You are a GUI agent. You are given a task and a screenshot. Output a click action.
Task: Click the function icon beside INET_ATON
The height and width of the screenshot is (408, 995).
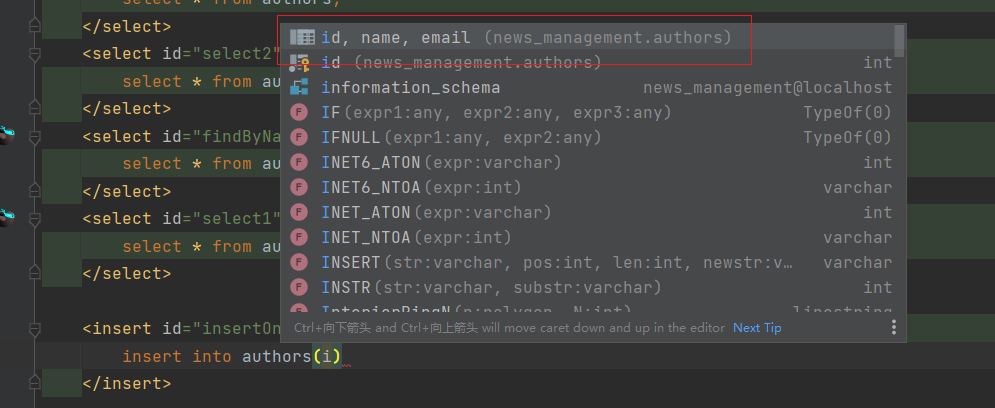tap(299, 212)
